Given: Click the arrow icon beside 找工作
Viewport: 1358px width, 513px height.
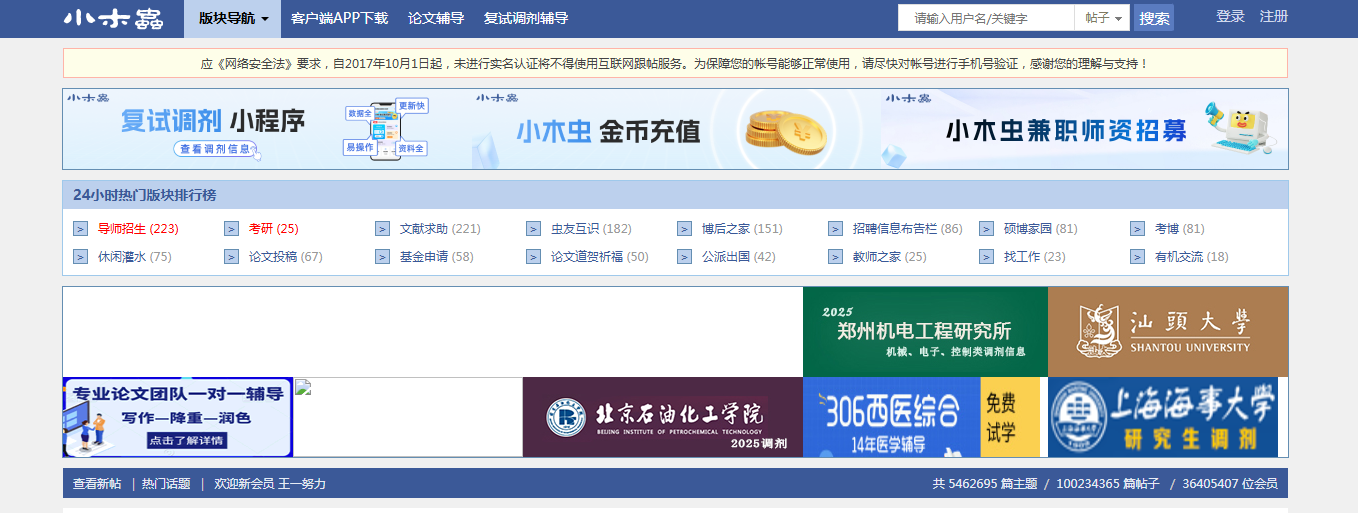Looking at the screenshot, I should (986, 257).
